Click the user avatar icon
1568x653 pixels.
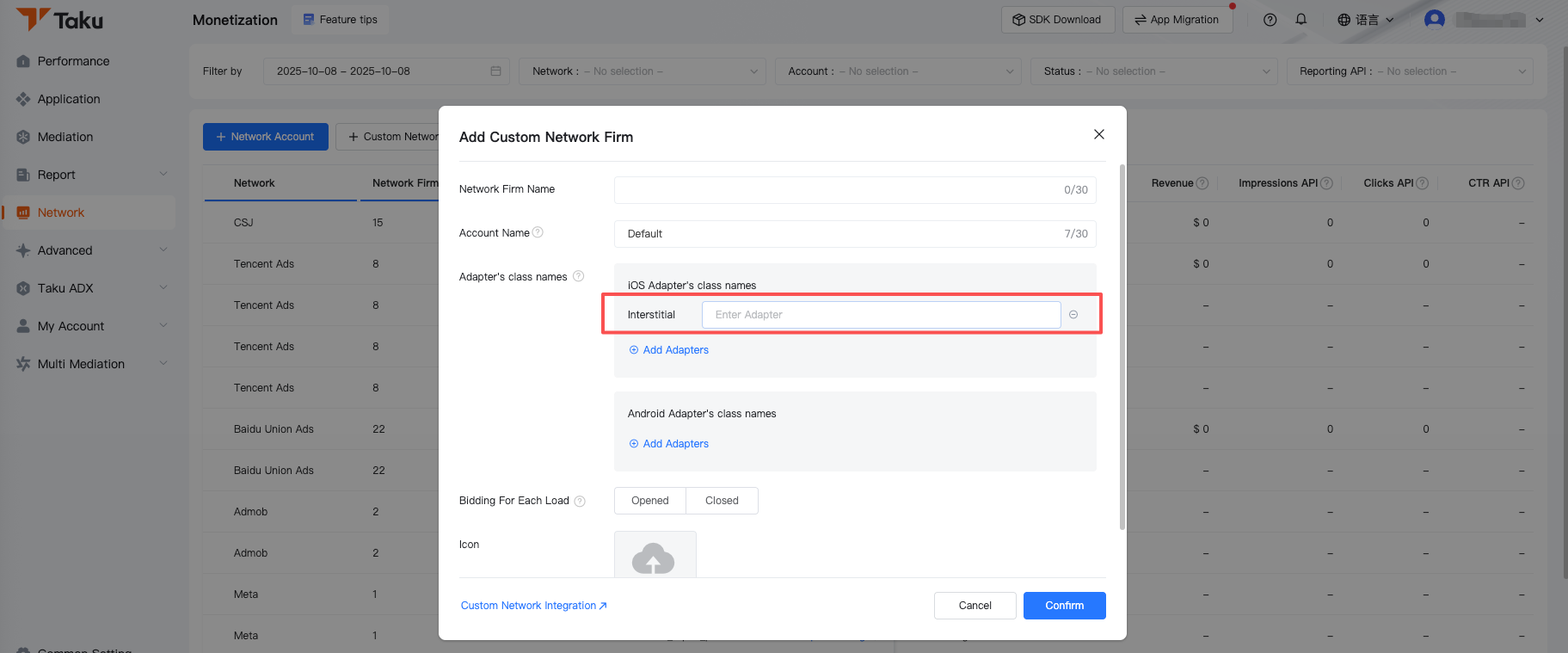click(1434, 19)
